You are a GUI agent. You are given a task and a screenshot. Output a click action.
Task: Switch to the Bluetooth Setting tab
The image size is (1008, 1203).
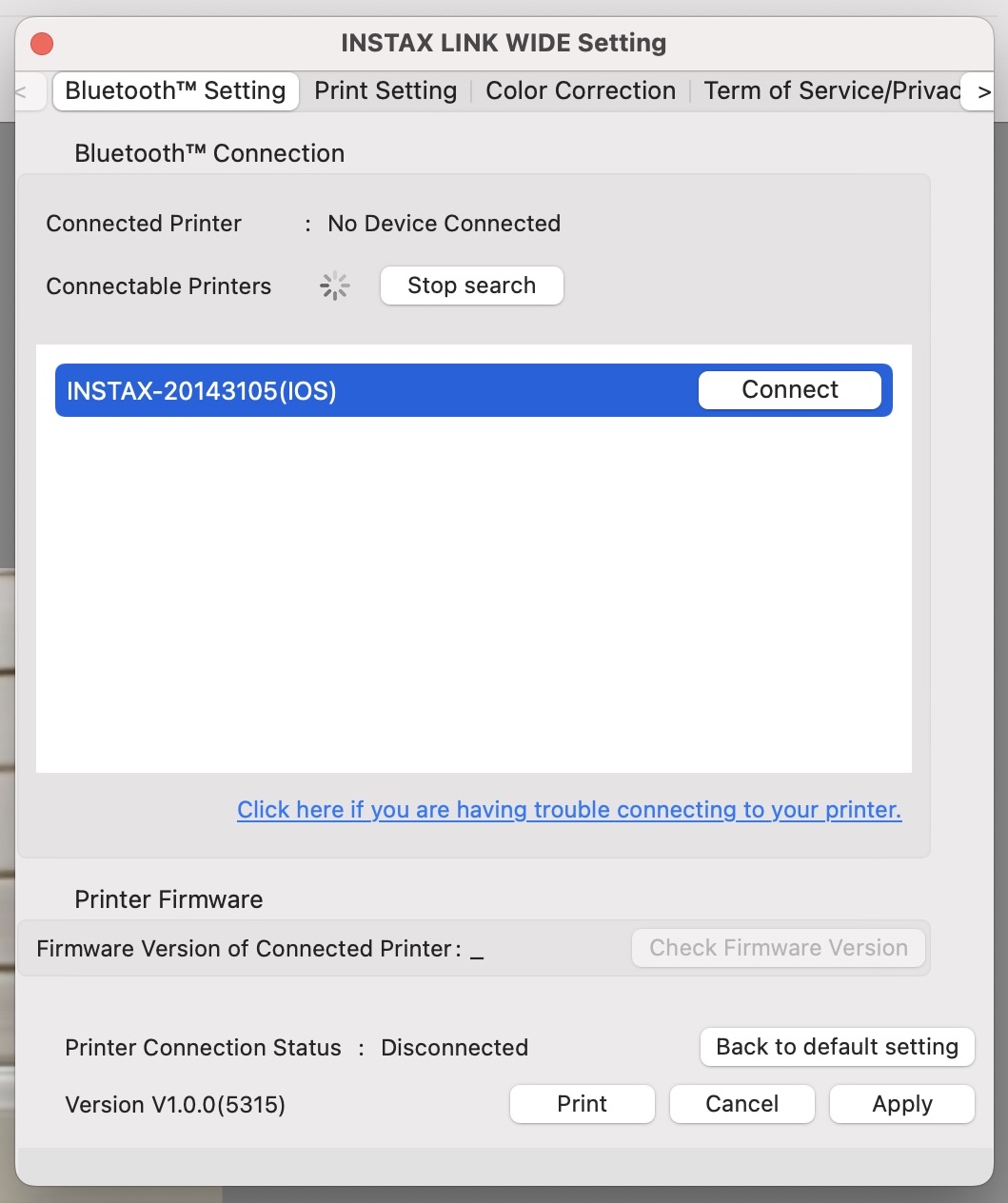[175, 91]
